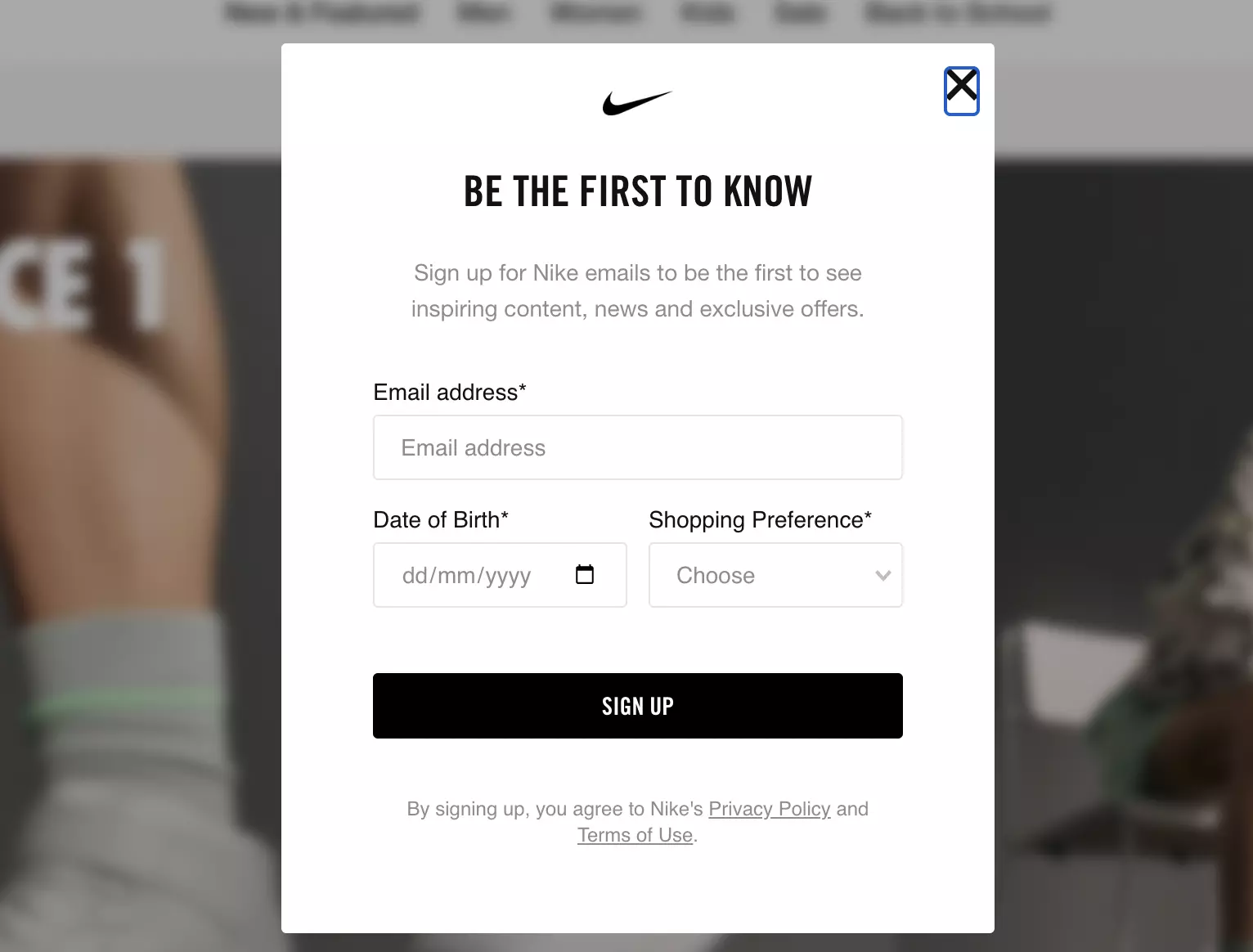Click the Nike swoosh logo

pos(637,103)
